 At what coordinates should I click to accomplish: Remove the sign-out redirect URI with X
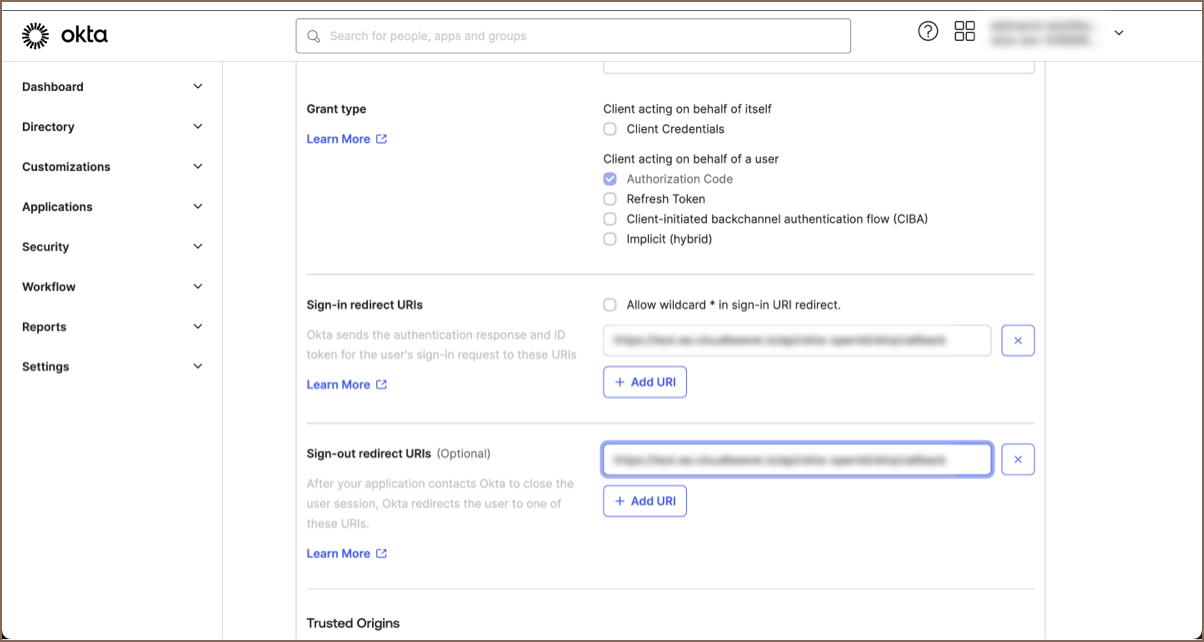click(1018, 460)
